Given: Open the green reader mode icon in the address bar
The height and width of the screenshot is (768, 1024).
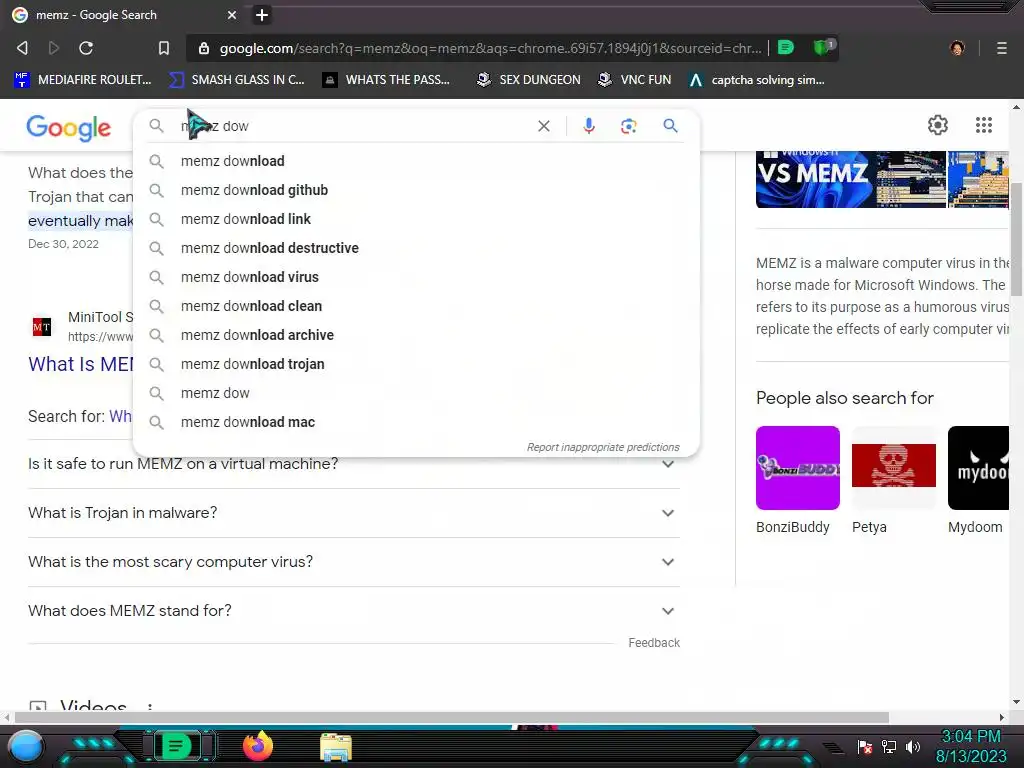Looking at the screenshot, I should coord(786,48).
